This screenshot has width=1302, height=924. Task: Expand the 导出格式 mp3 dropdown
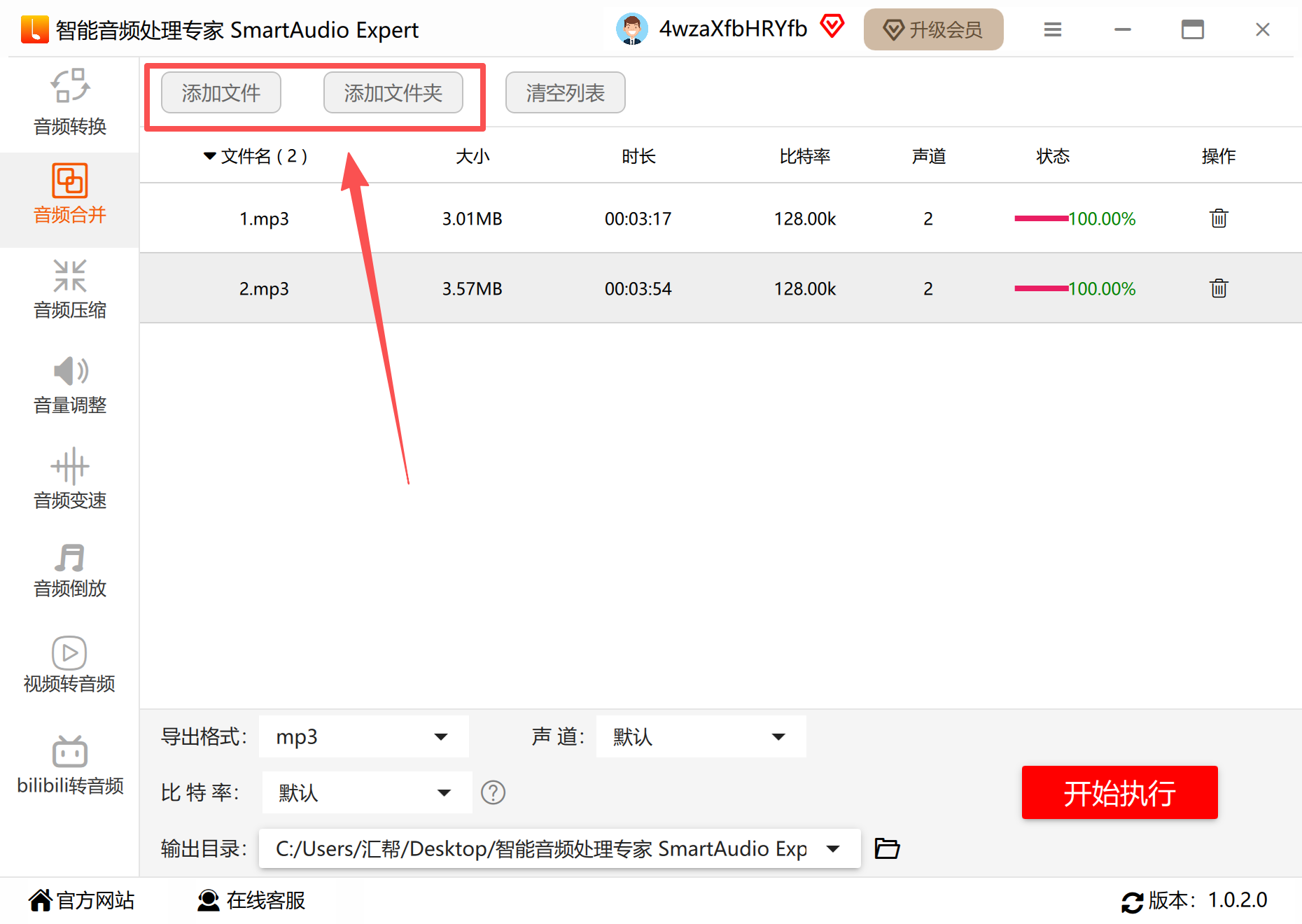tap(364, 736)
